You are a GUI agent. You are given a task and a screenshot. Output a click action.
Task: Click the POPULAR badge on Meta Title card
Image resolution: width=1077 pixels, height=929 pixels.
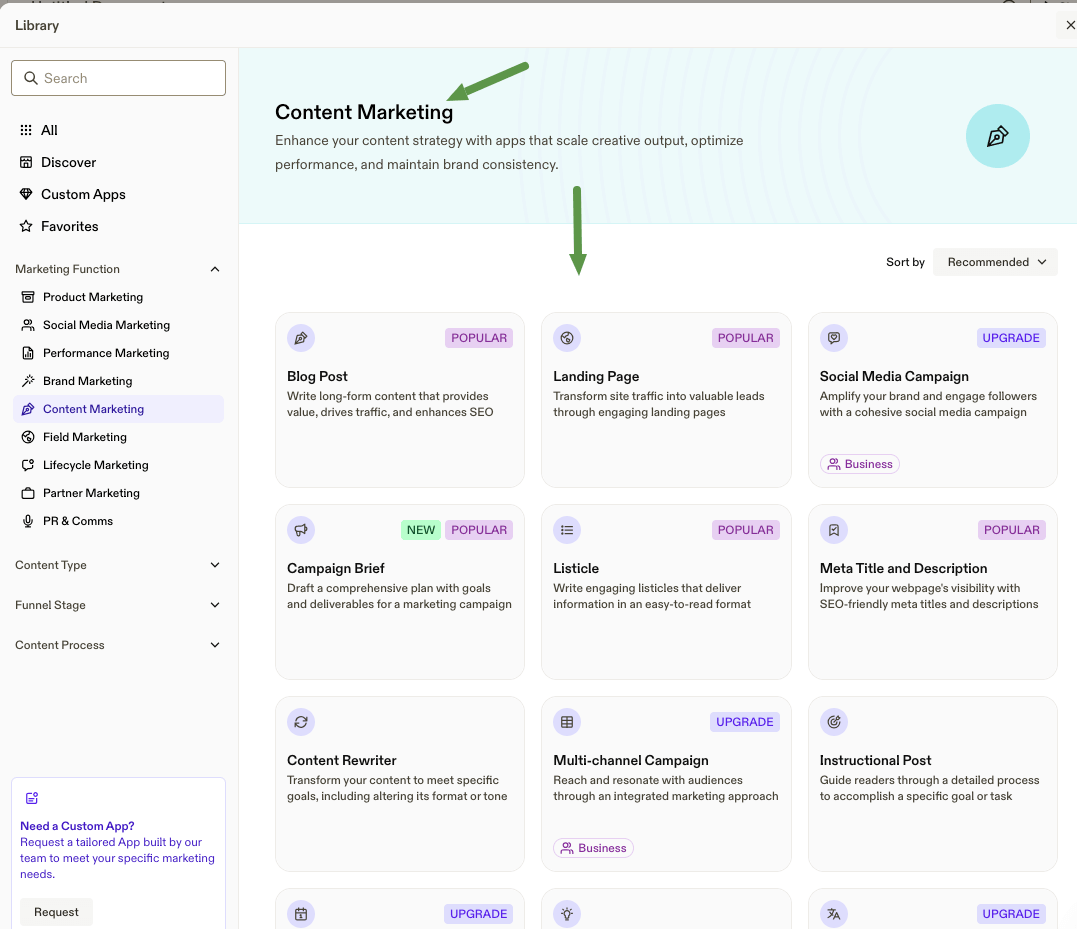click(1012, 530)
